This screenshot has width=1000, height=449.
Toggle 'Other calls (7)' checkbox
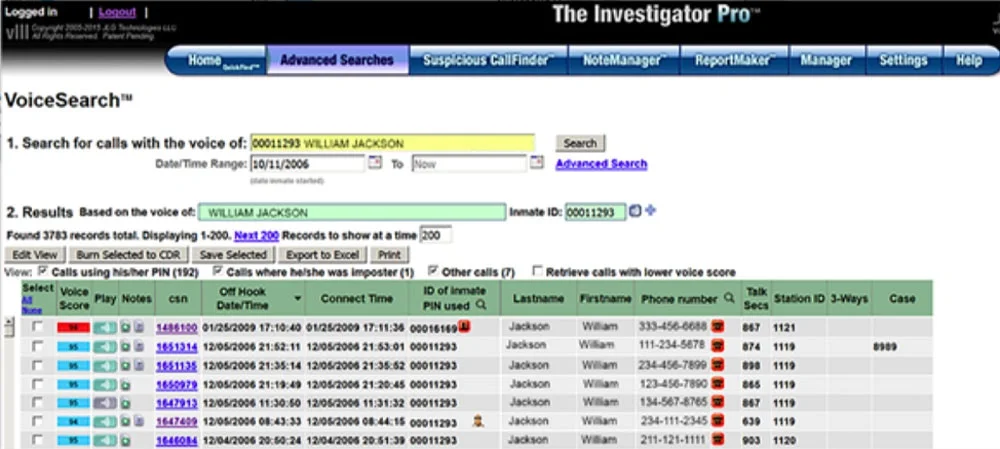pos(434,271)
